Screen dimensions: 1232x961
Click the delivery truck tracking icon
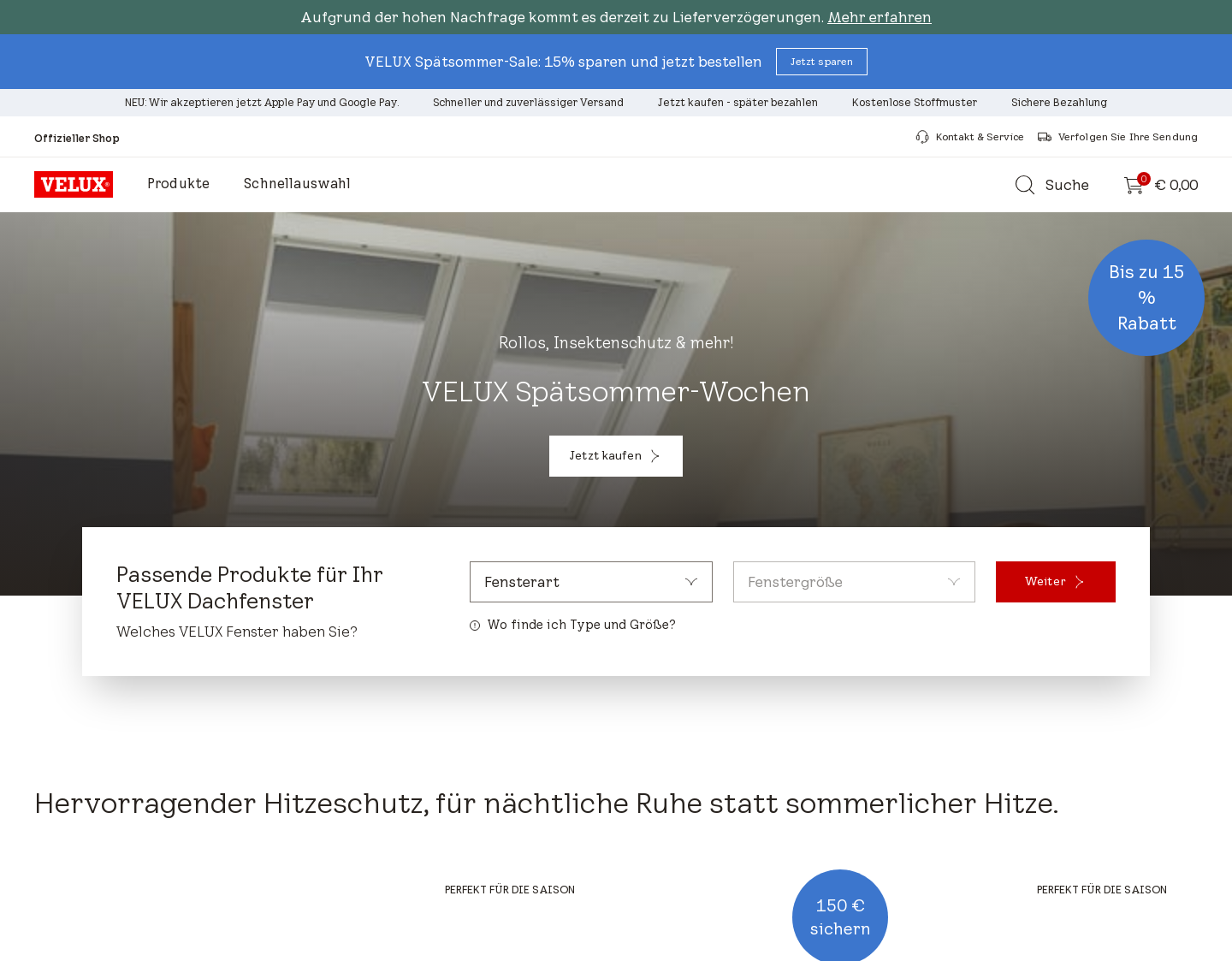1045,137
